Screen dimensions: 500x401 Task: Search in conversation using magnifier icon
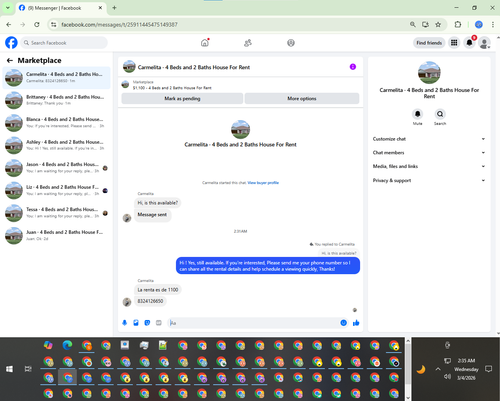pos(440,114)
